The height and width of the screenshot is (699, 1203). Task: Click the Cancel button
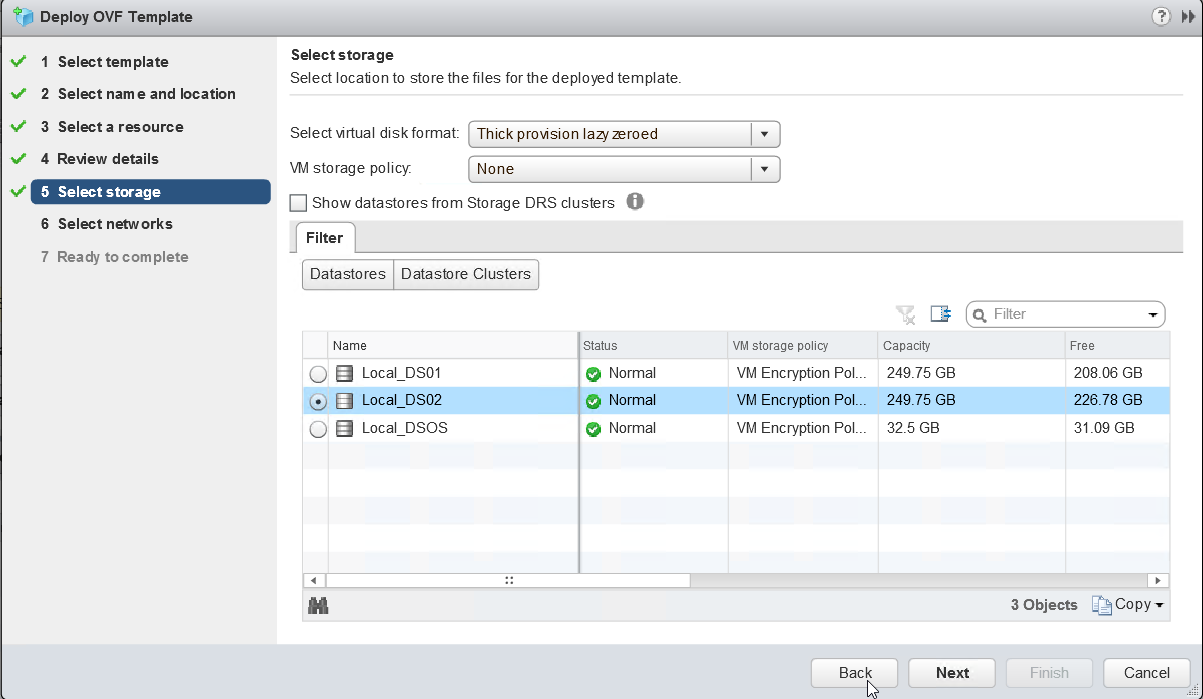[x=1146, y=673]
